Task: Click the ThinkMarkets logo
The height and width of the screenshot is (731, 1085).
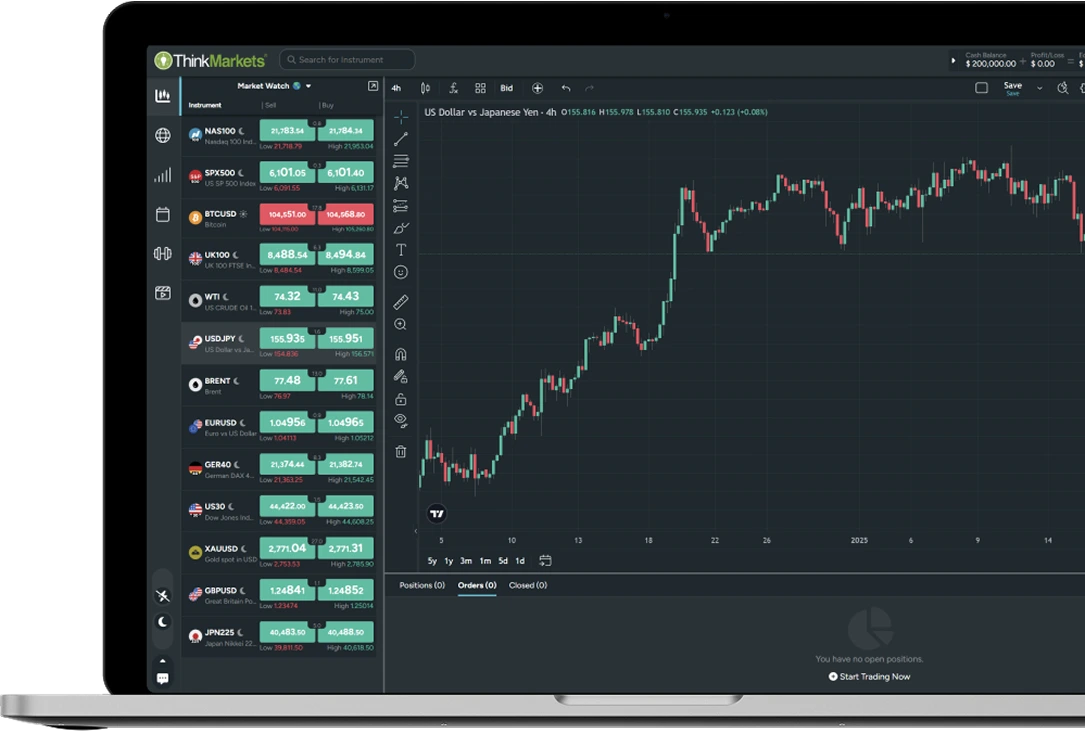Action: tap(210, 61)
